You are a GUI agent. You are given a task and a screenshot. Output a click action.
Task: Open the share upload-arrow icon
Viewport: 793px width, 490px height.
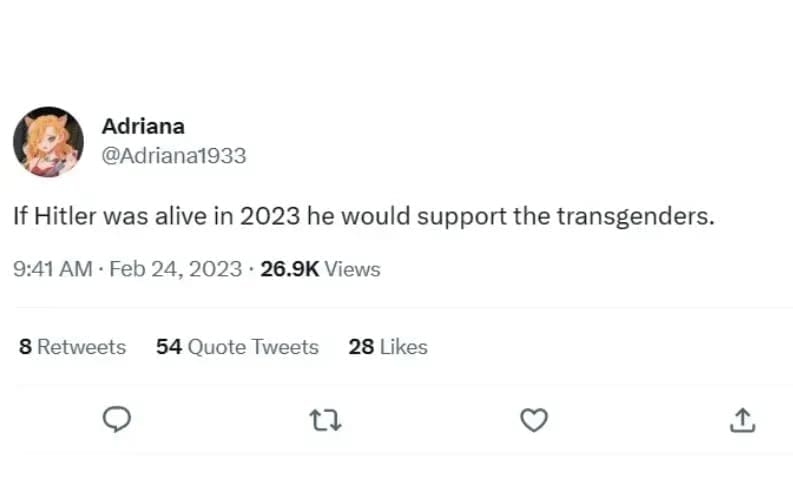coord(742,421)
